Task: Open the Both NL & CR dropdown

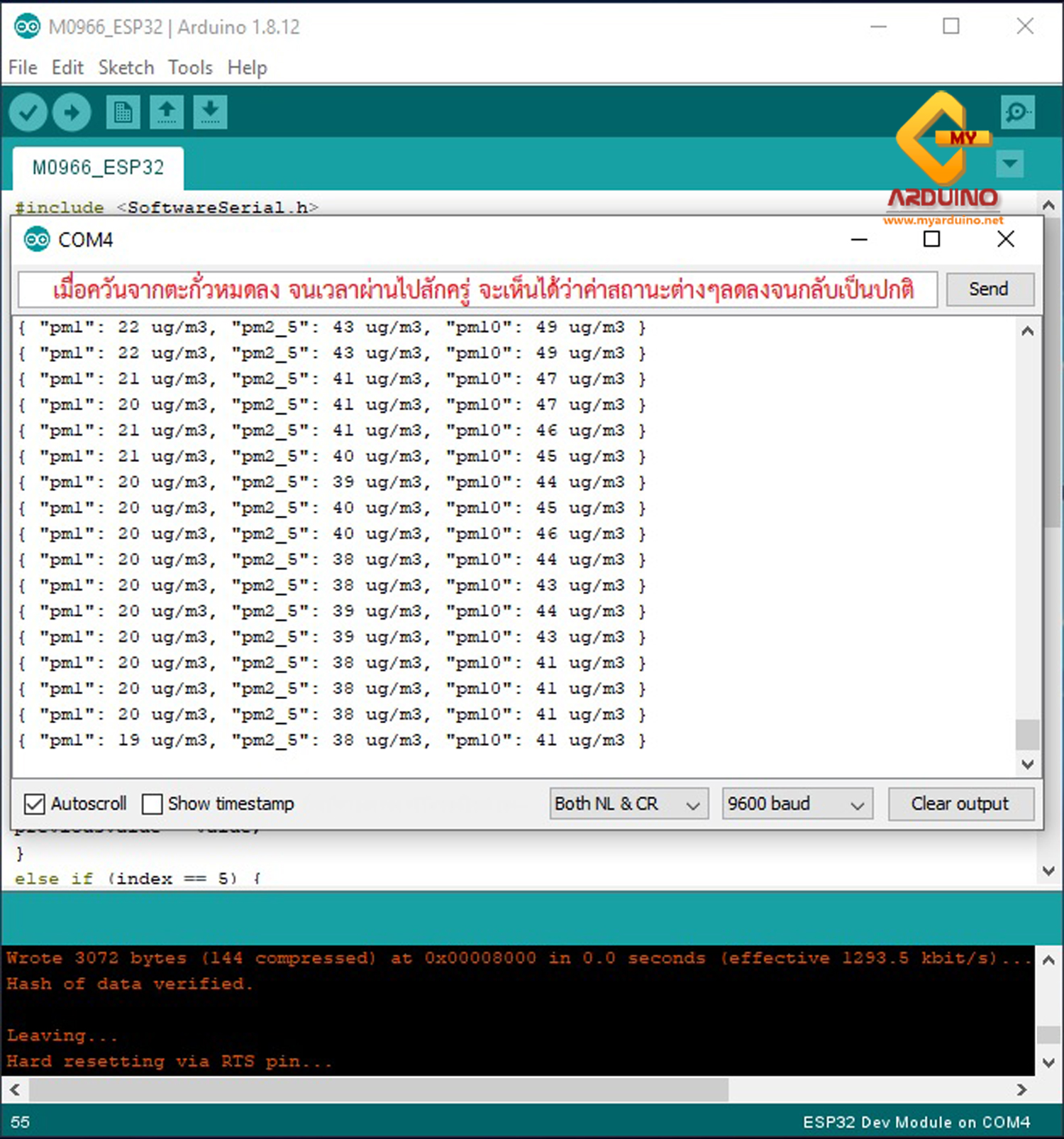Action: click(x=628, y=804)
